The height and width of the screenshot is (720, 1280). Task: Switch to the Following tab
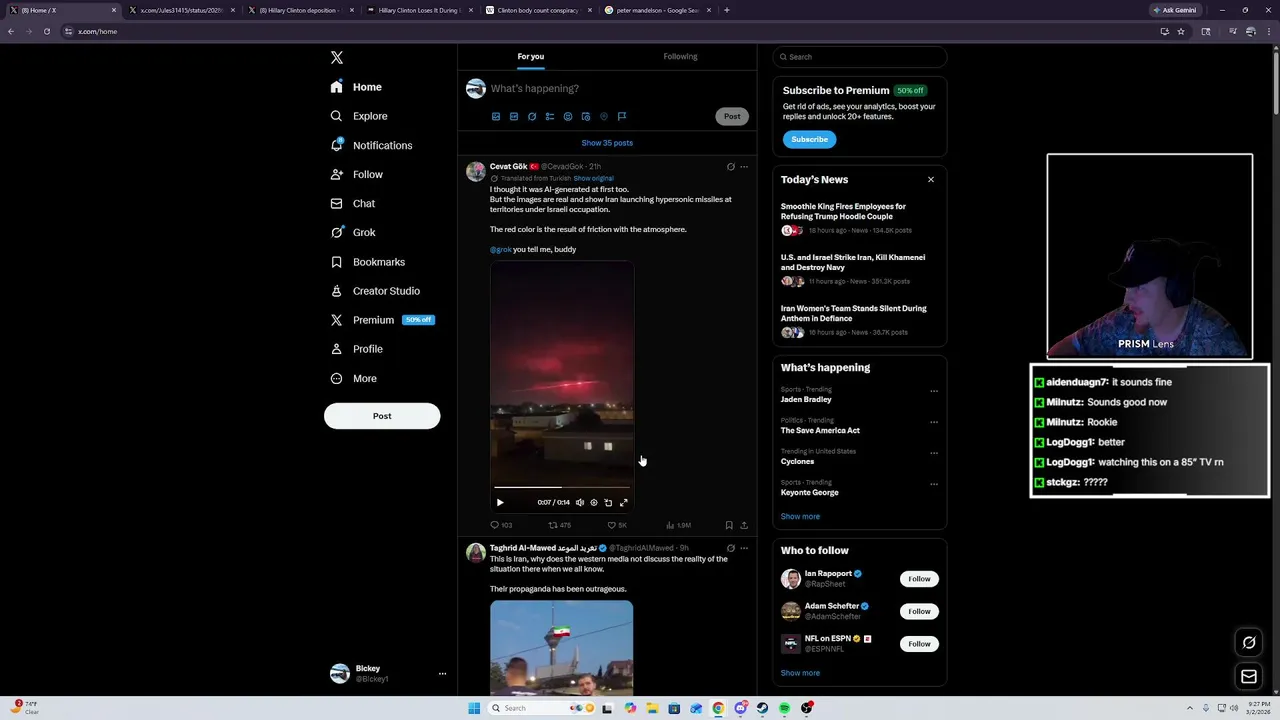click(680, 57)
